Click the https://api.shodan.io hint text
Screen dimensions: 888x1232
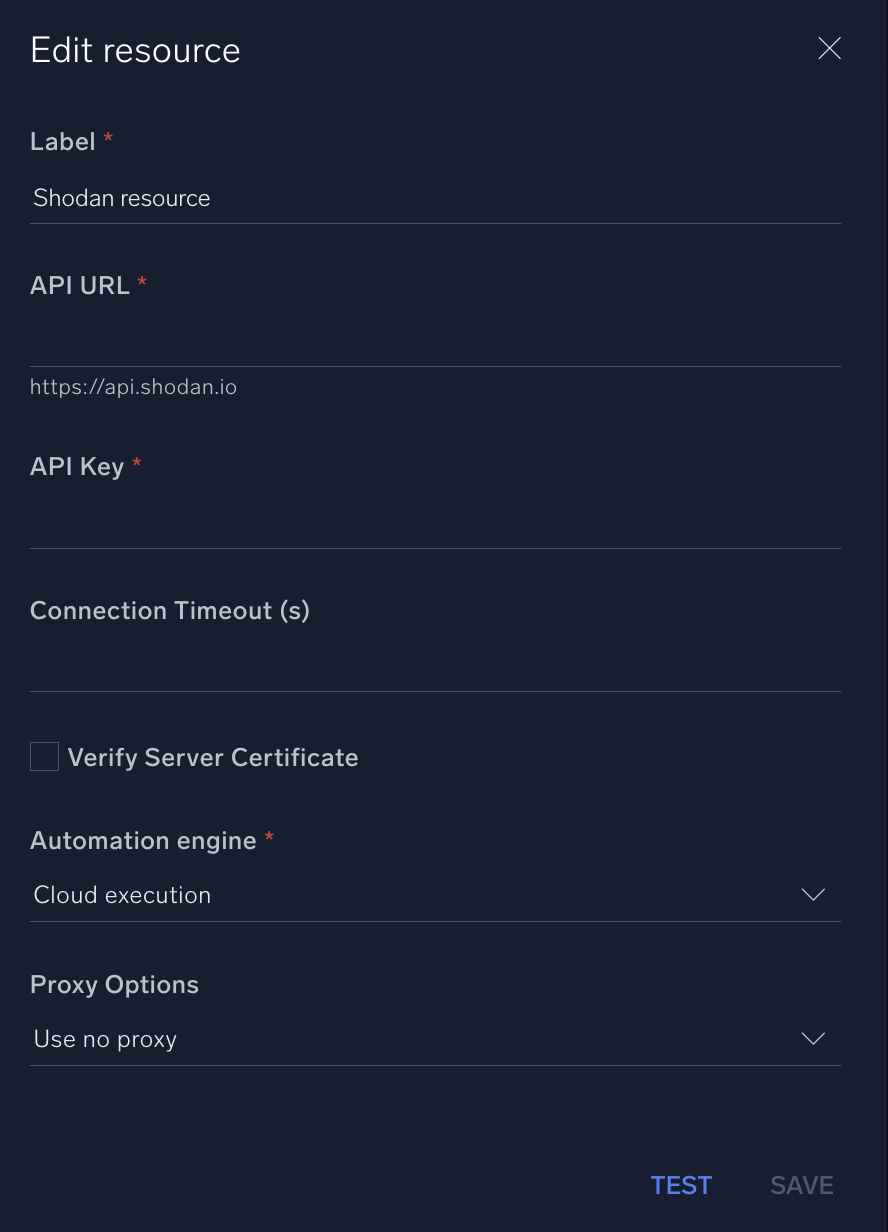pos(133,387)
